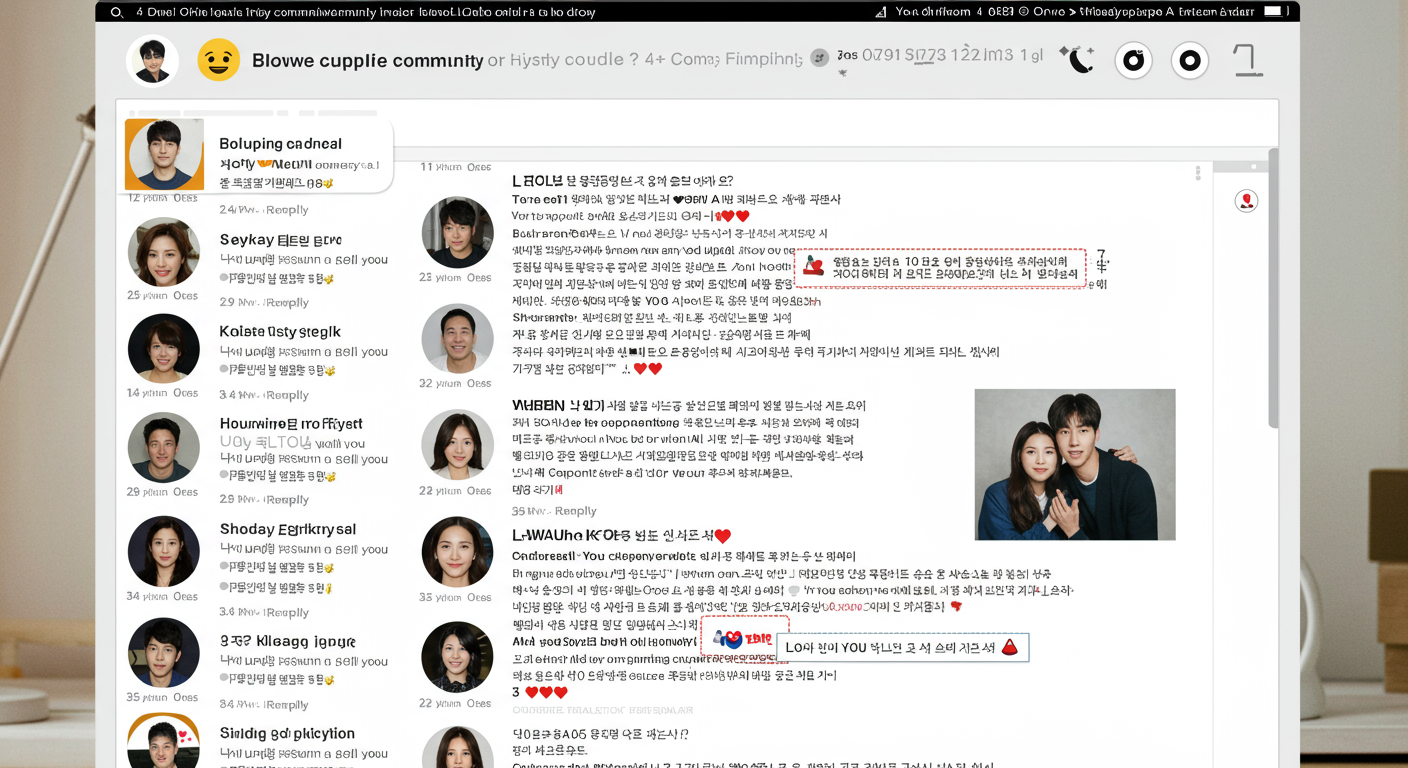Click the bracket-shaped icon at header's right end

1247,61
